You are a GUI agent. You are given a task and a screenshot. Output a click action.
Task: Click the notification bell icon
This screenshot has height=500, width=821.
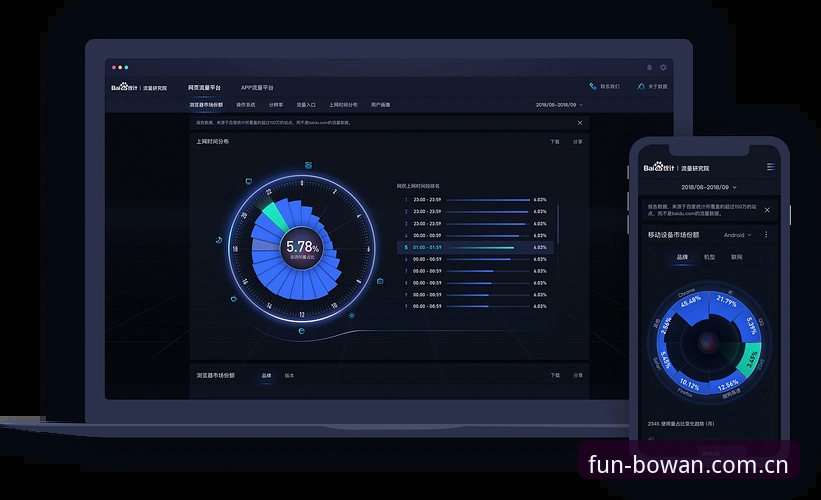tap(649, 68)
